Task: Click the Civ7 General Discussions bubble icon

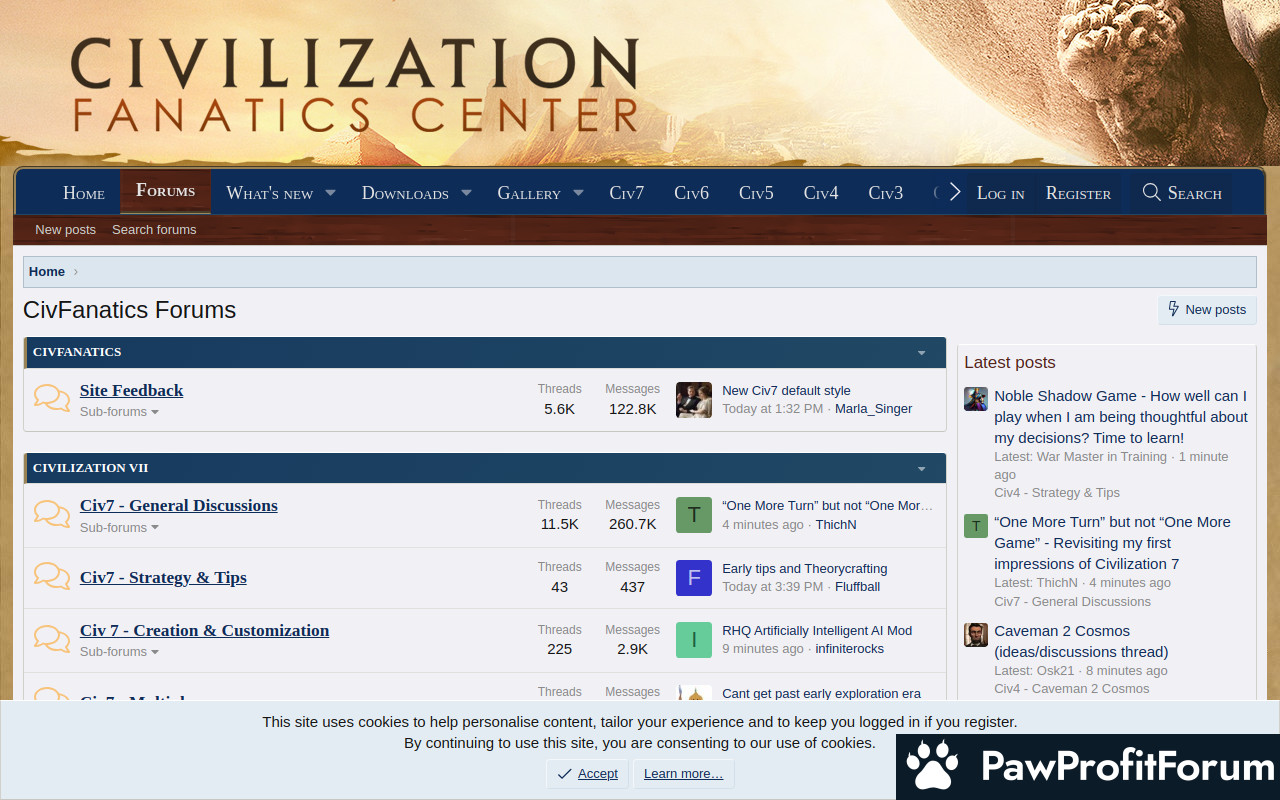Action: point(52,514)
